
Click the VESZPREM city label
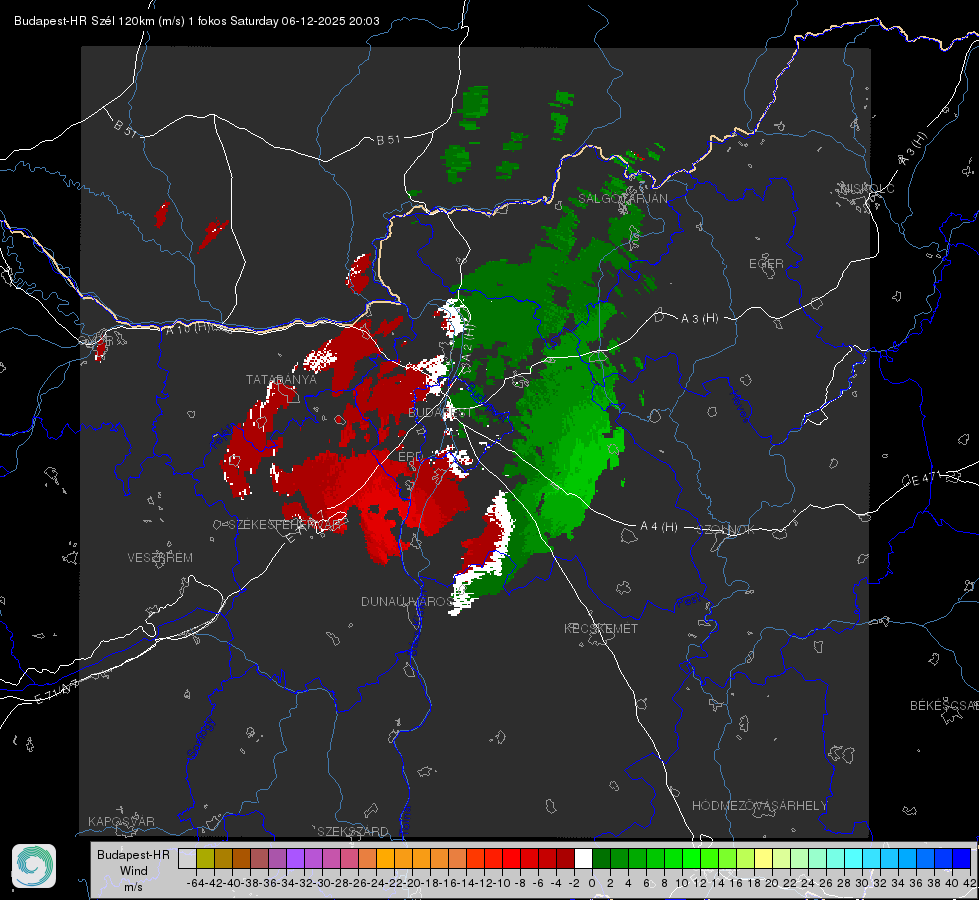click(160, 557)
